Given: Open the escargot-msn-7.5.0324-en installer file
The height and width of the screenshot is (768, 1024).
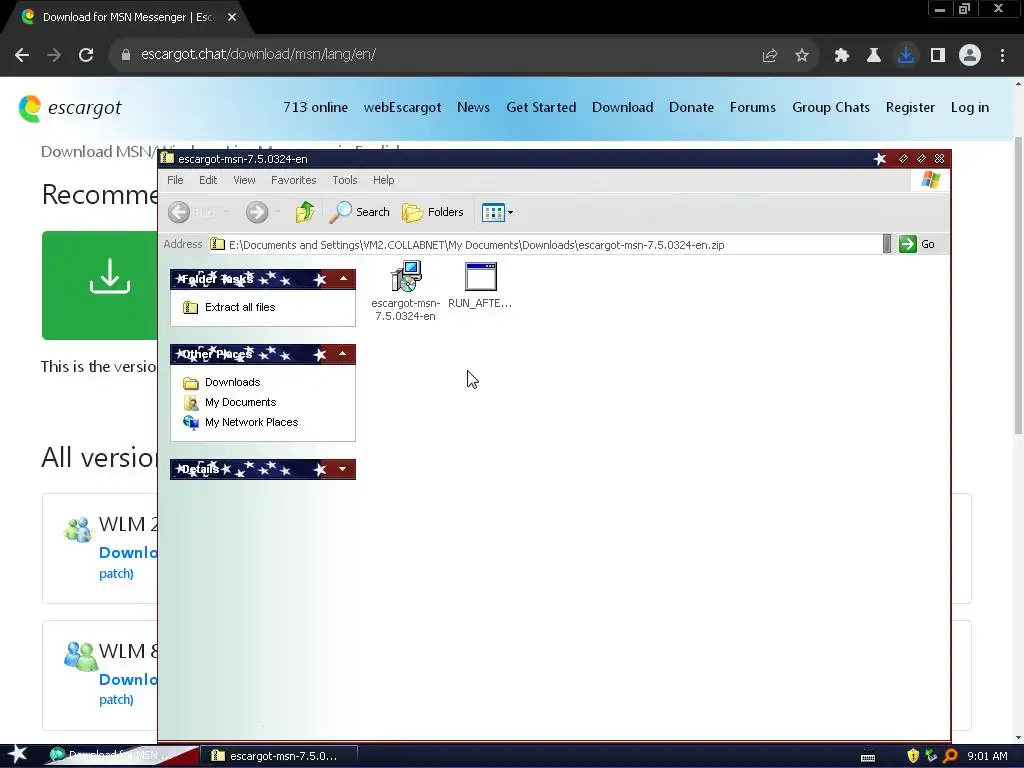Looking at the screenshot, I should (x=406, y=291).
